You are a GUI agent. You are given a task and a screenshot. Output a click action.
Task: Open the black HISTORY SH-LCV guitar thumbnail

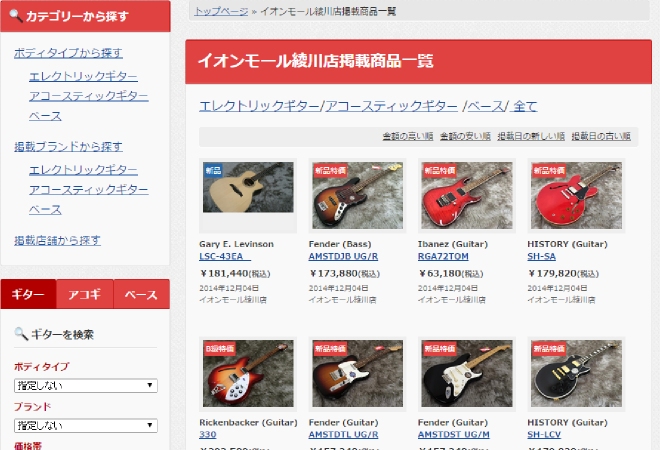pyautogui.click(x=576, y=374)
